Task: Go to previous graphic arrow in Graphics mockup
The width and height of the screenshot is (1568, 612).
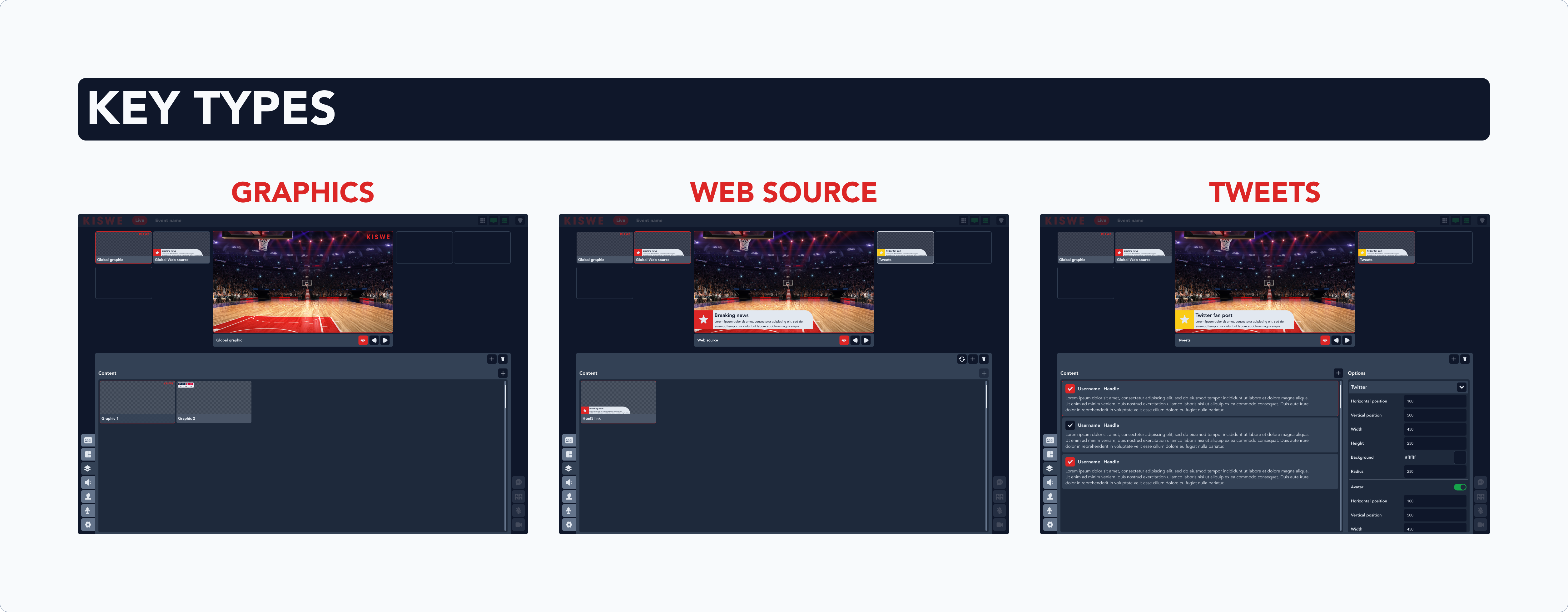Action: click(374, 340)
